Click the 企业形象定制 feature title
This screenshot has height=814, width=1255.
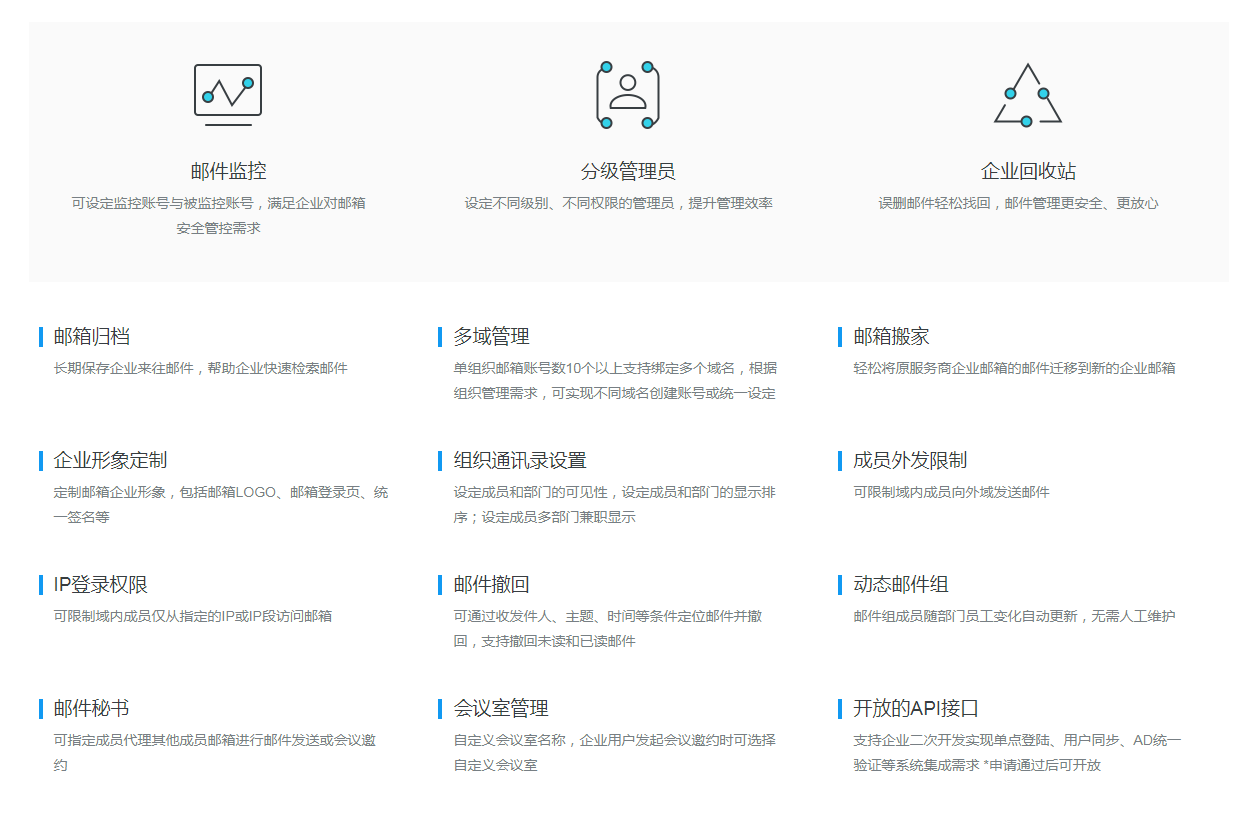110,460
